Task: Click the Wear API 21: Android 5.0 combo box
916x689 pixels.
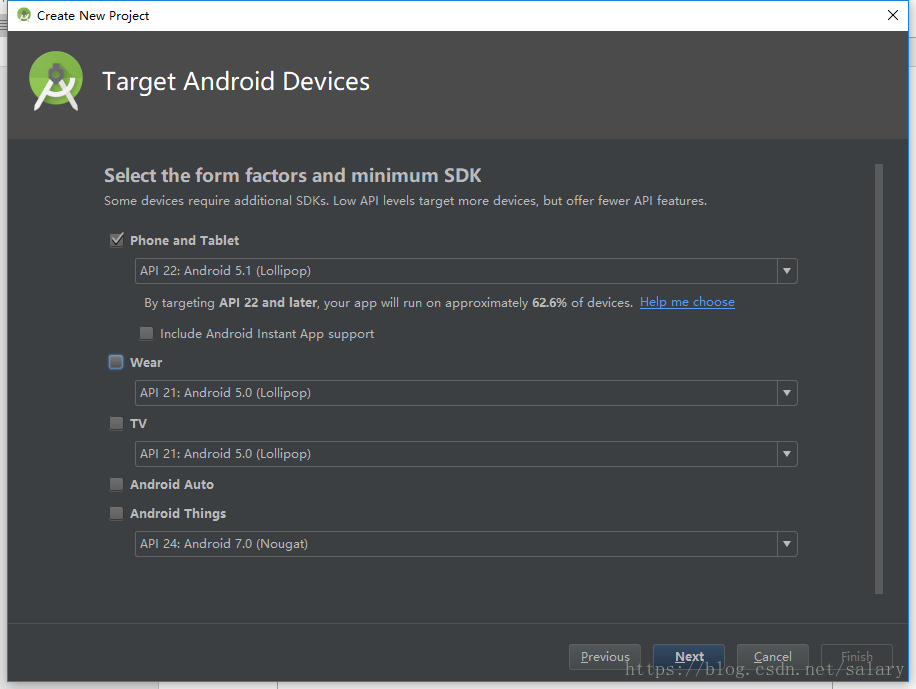Action: pos(466,393)
